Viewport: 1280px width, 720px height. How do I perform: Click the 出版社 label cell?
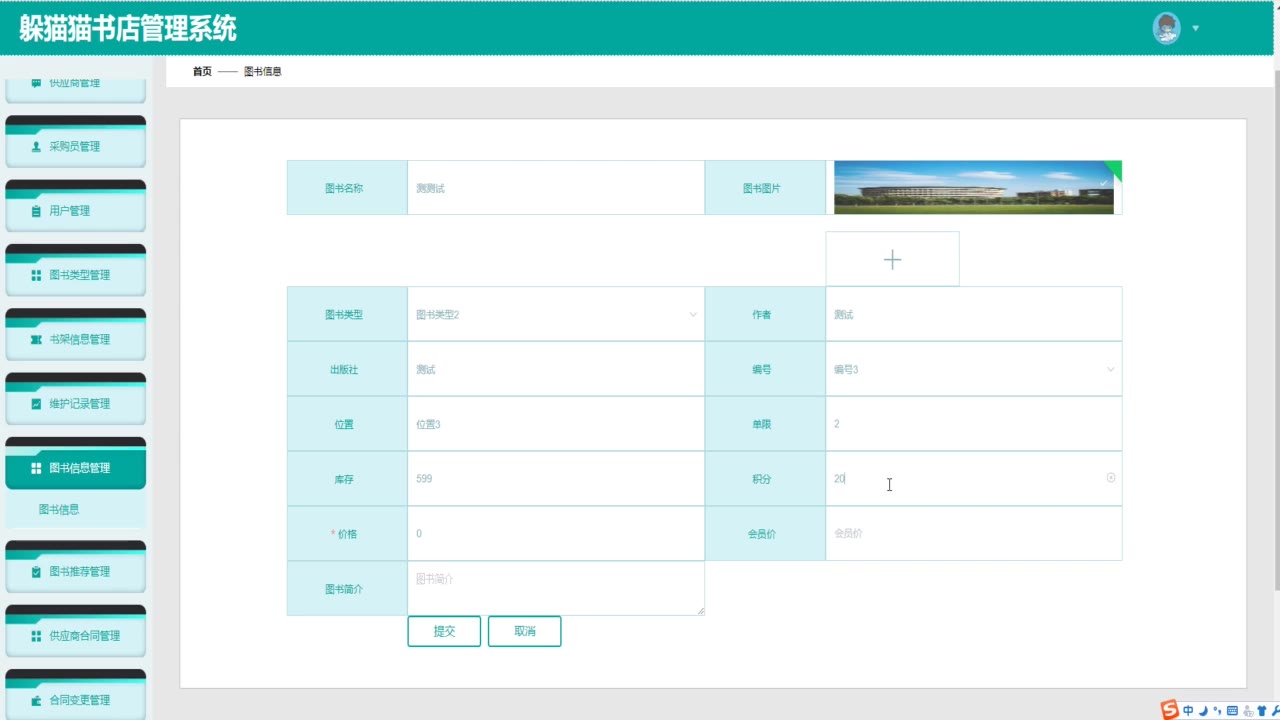click(x=347, y=369)
